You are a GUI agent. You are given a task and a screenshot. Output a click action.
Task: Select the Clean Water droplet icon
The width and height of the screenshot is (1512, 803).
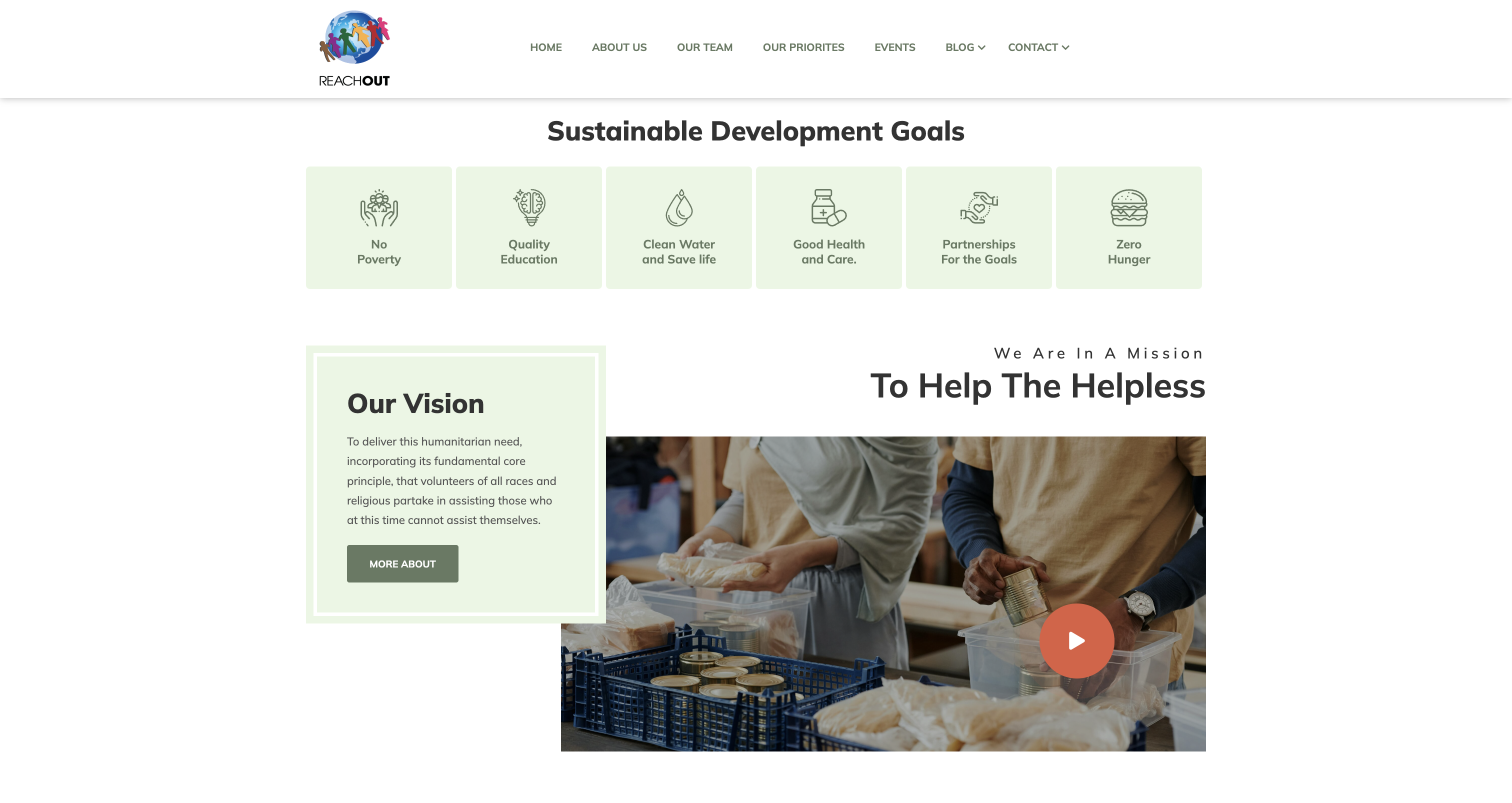coord(679,208)
